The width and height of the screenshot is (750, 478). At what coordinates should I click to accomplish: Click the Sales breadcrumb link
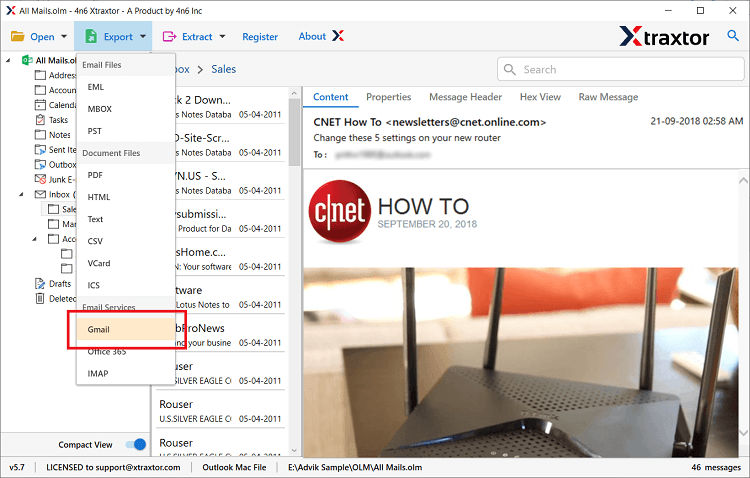coord(223,69)
